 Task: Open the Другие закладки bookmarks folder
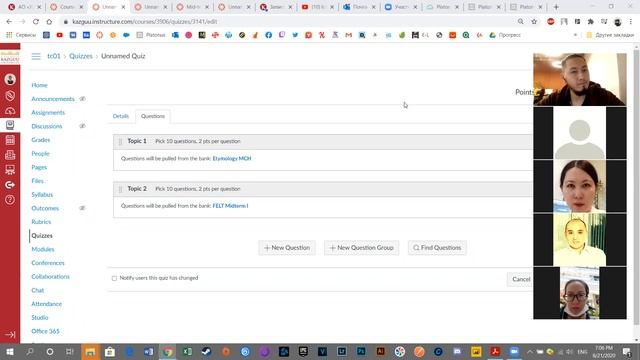[x=610, y=35]
